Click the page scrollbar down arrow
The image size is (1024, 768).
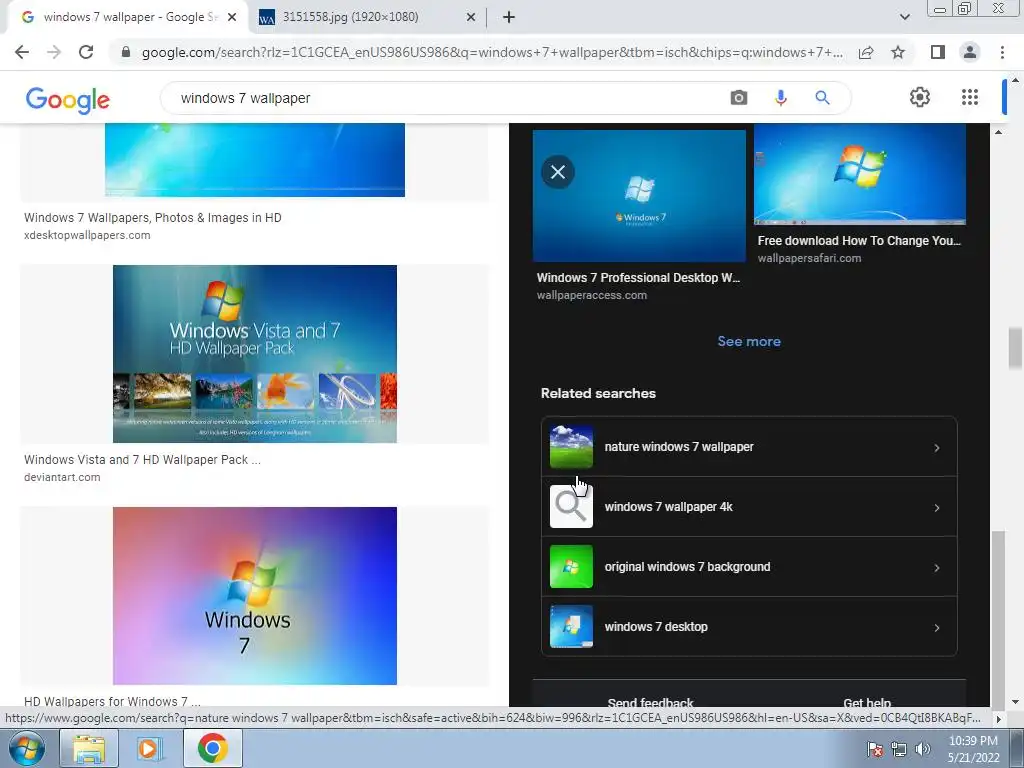point(1015,702)
